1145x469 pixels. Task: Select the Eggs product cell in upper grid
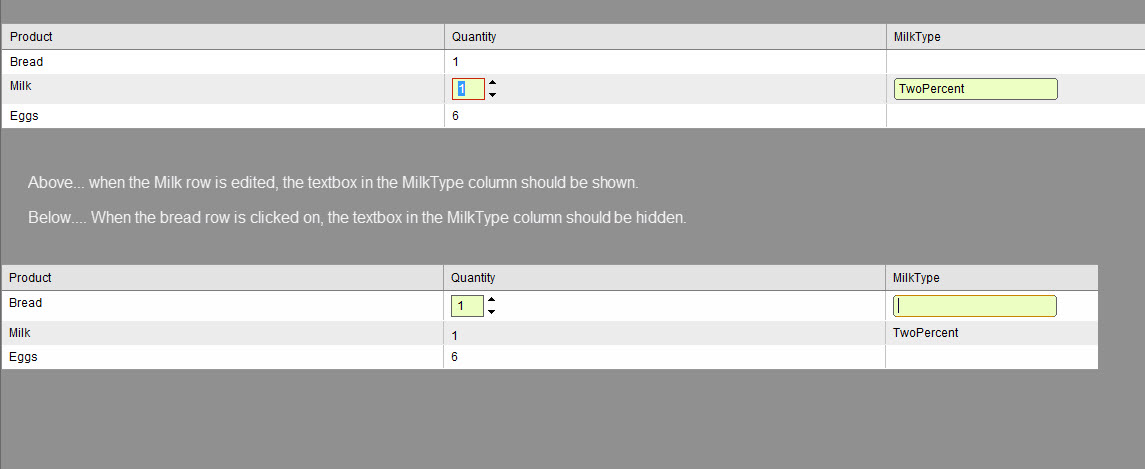[24, 116]
